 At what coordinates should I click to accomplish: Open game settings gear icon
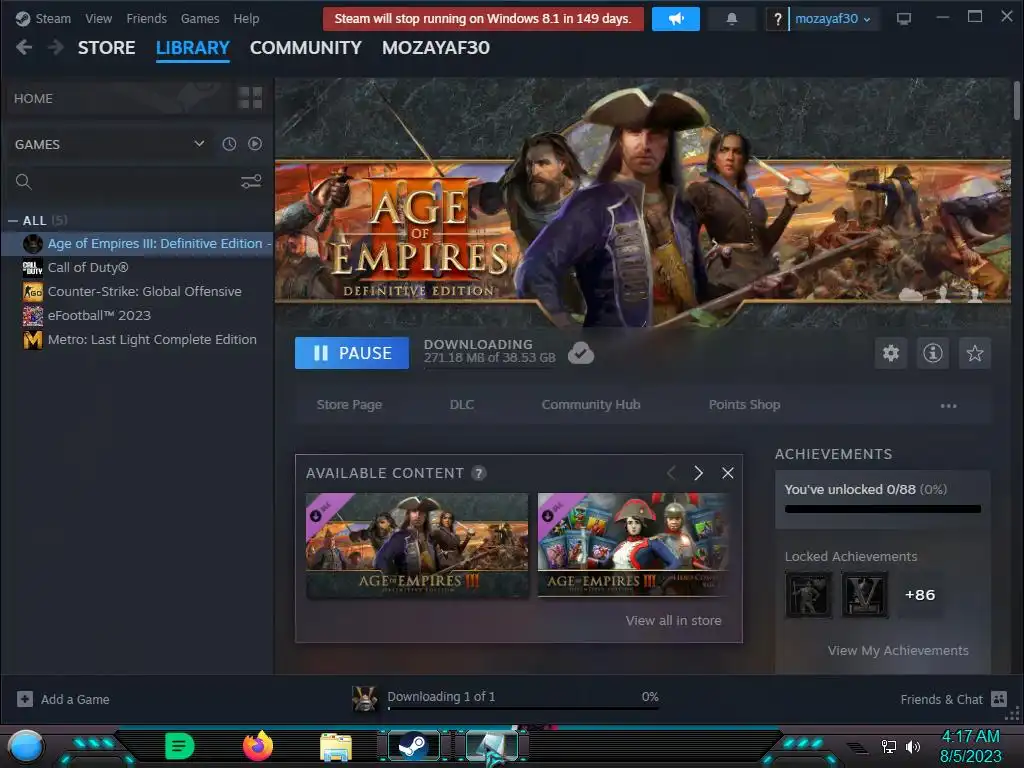(x=891, y=353)
